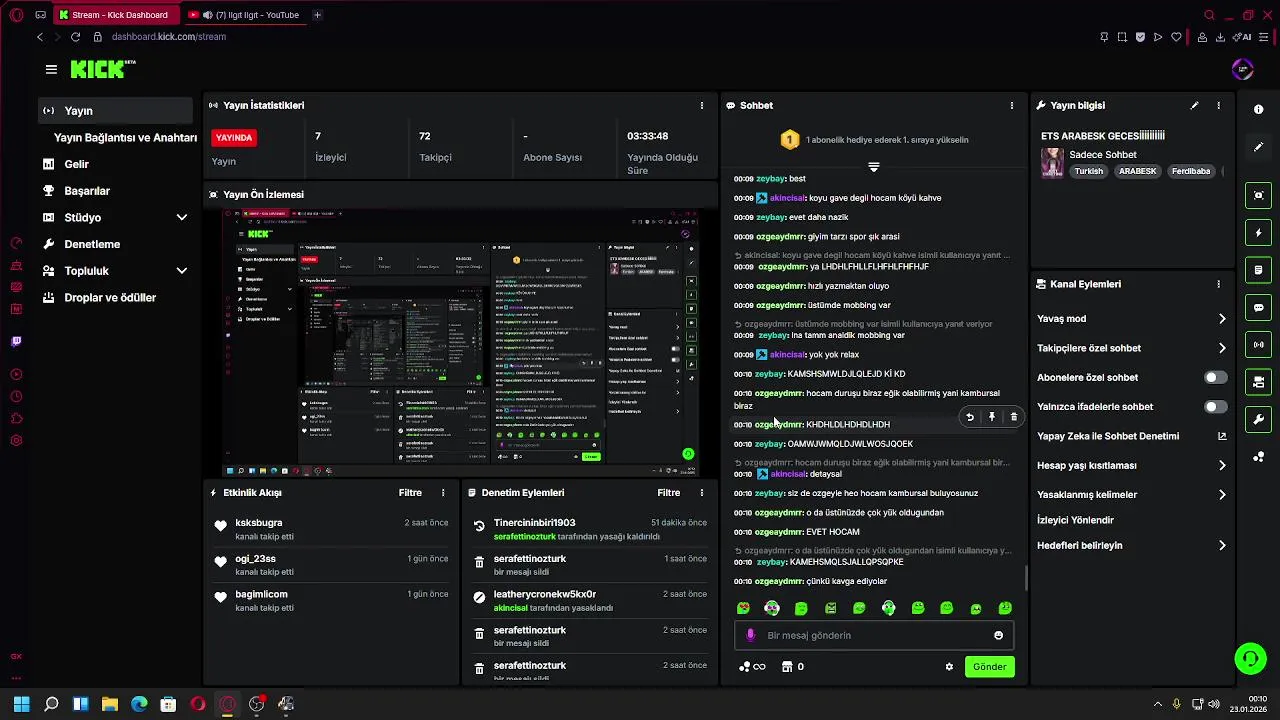Viewport: 1280px width, 720px height.
Task: Click the ARABESK tag in stream info
Action: pos(1137,171)
